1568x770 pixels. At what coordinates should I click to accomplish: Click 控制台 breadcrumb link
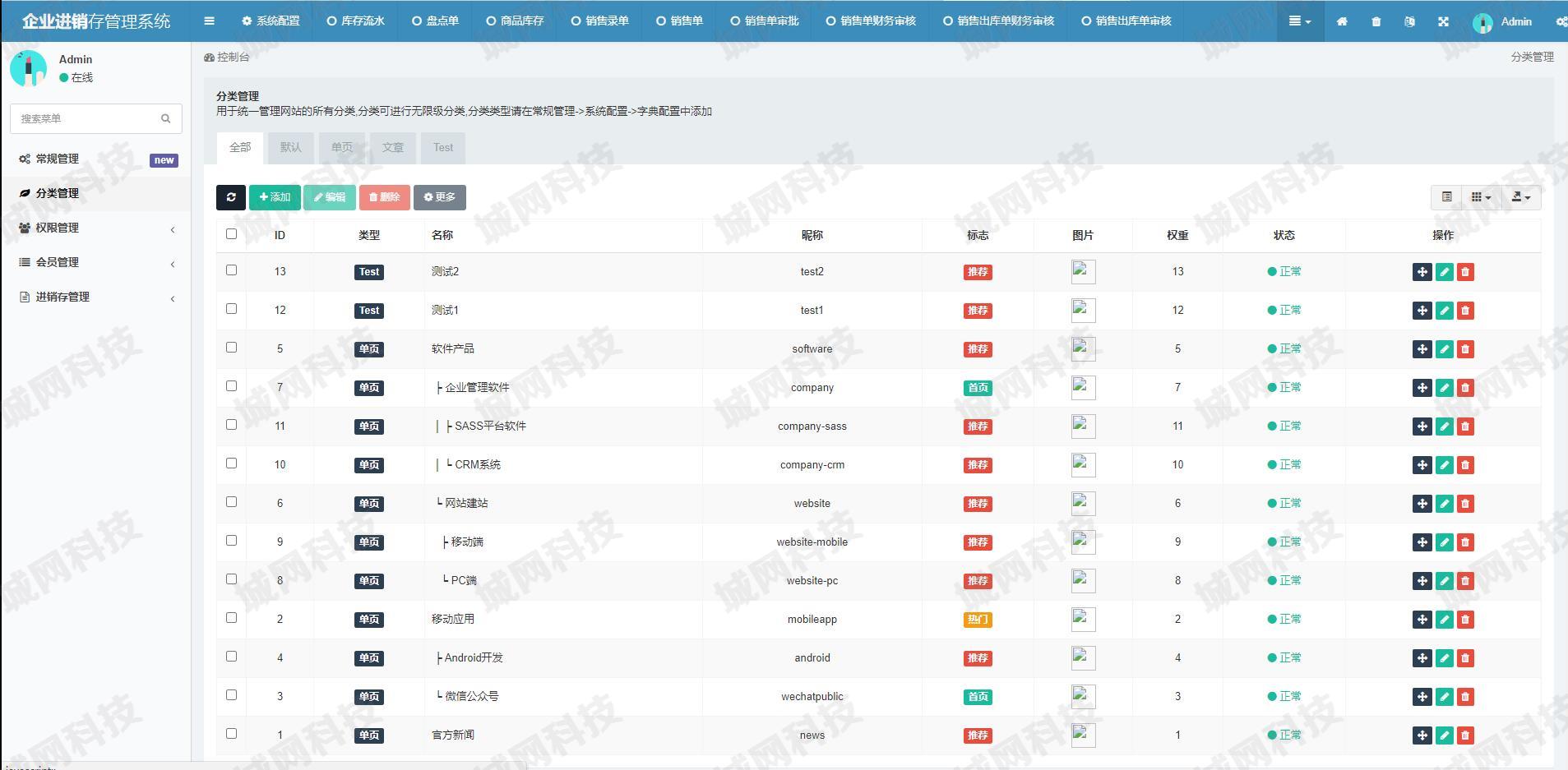tap(227, 58)
